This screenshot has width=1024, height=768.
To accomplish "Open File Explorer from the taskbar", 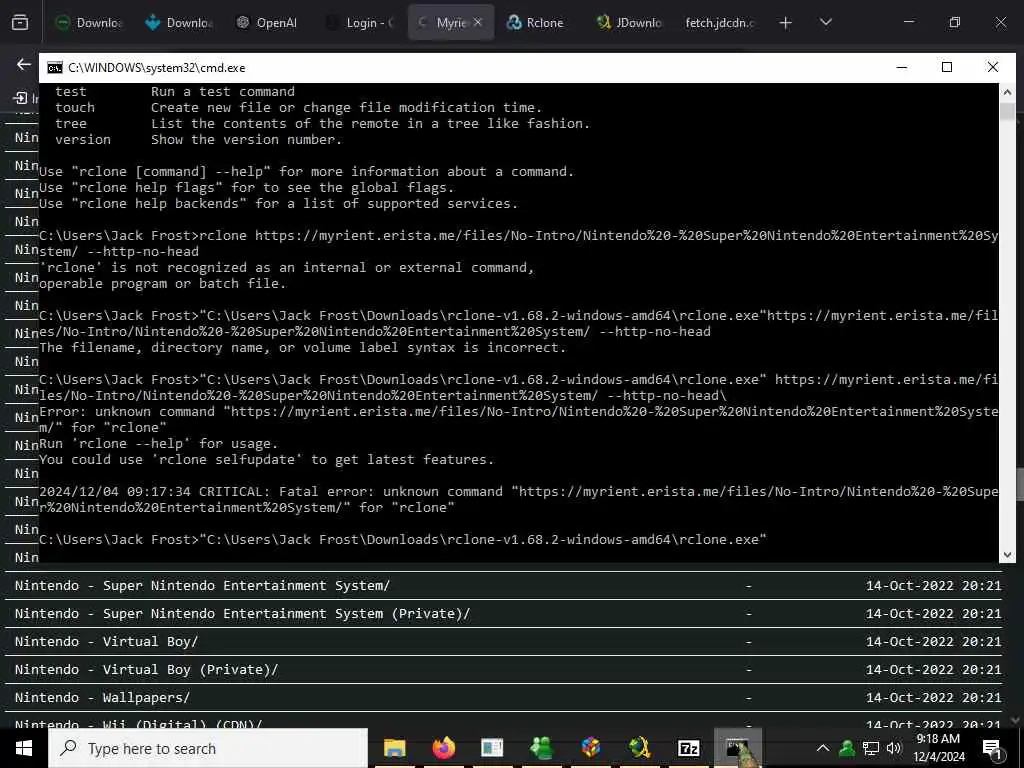I will (394, 748).
